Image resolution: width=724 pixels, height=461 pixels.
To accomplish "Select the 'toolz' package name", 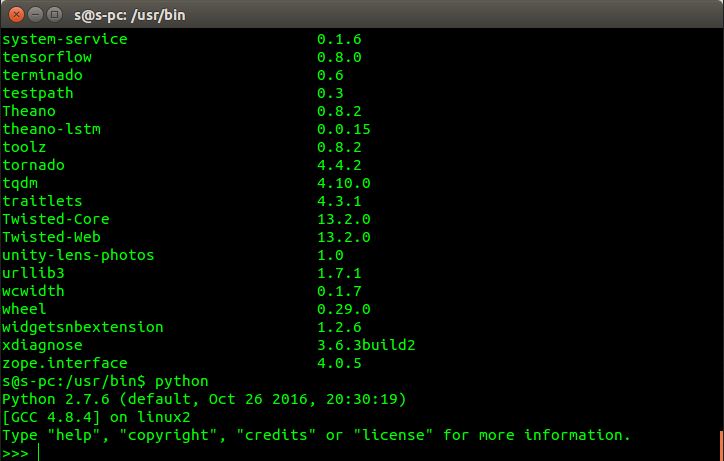I will click(x=24, y=147).
